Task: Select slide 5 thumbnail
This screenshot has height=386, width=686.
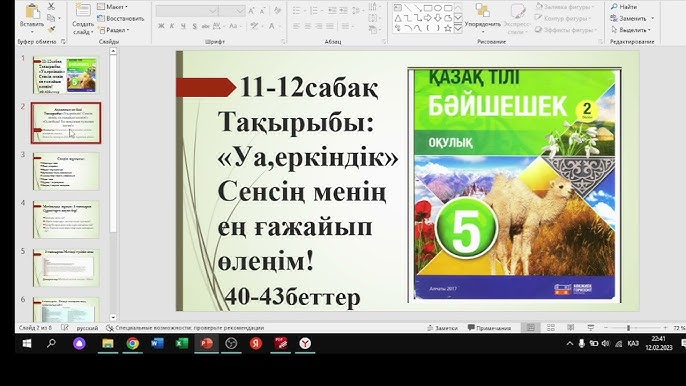Action: (x=66, y=268)
